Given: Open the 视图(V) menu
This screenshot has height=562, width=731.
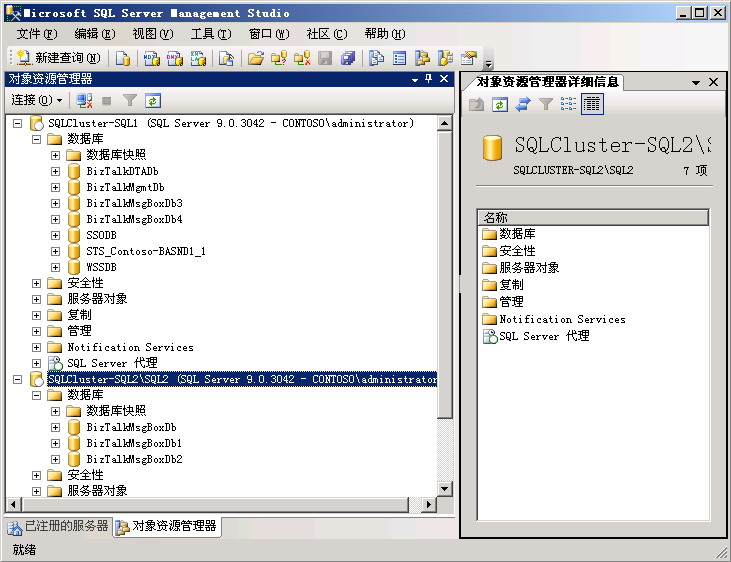Looking at the screenshot, I should [x=153, y=34].
